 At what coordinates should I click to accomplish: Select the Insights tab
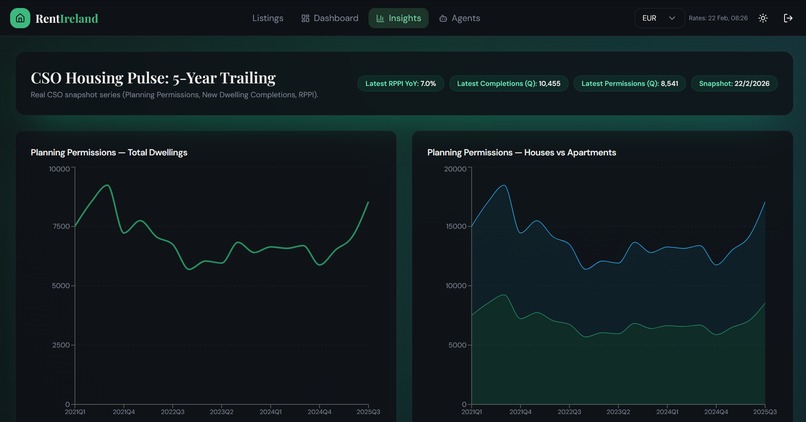[398, 18]
